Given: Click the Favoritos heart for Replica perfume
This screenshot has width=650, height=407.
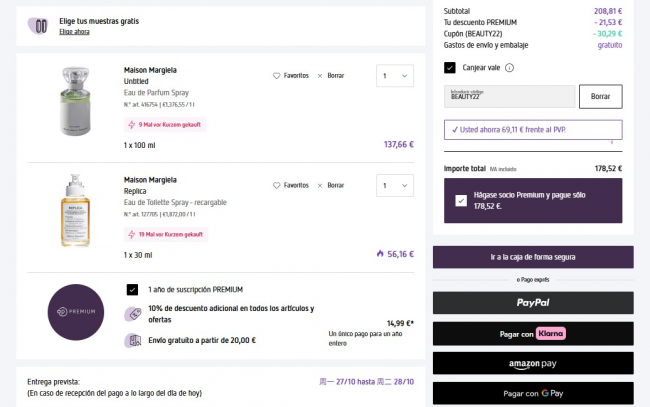Looking at the screenshot, I should (x=277, y=185).
